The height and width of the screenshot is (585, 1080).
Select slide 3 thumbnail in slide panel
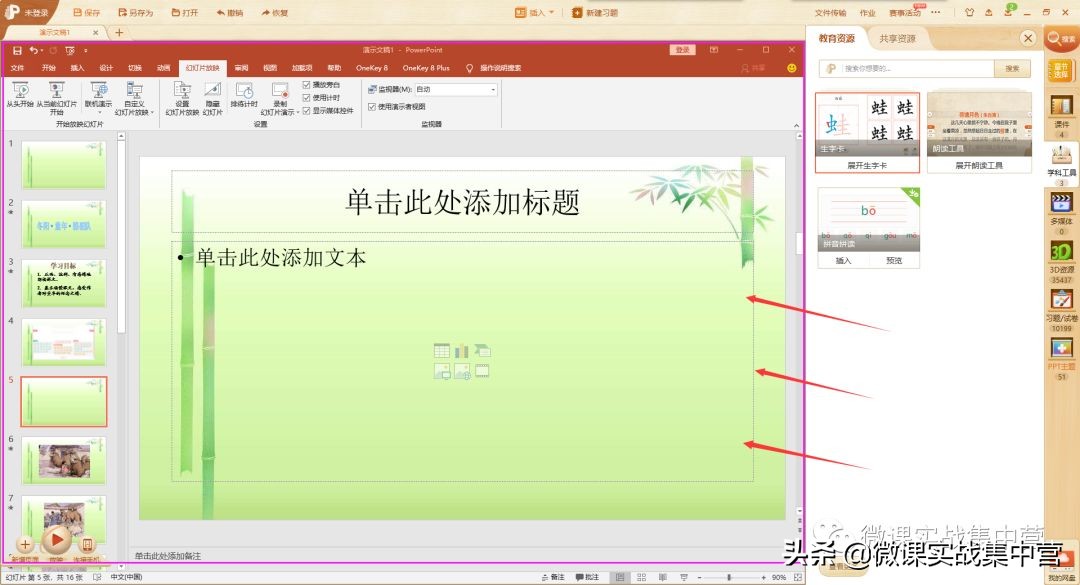[x=63, y=282]
